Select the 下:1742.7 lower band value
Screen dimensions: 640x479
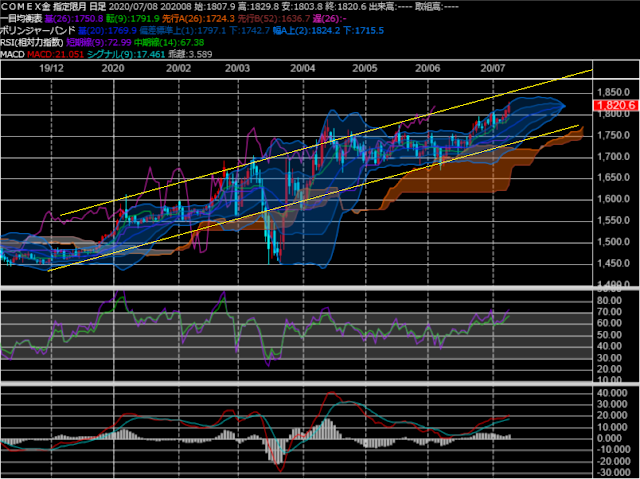[249, 30]
